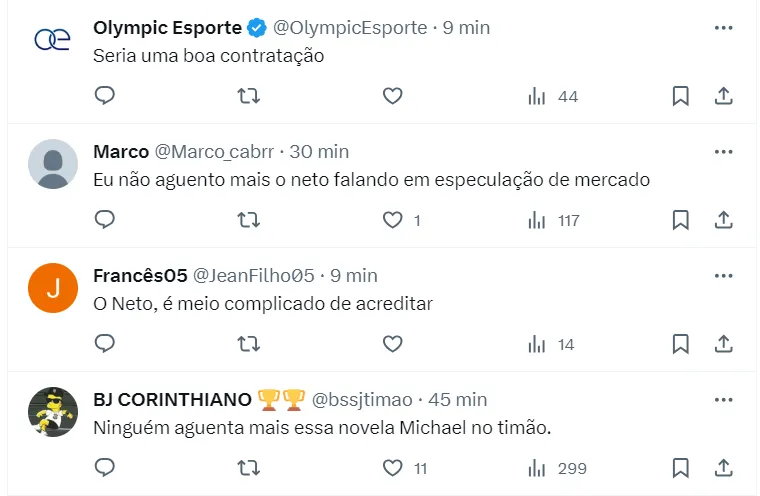The image size is (760, 496).
Task: Share the Olympic Esporte tweet
Action: (x=723, y=96)
